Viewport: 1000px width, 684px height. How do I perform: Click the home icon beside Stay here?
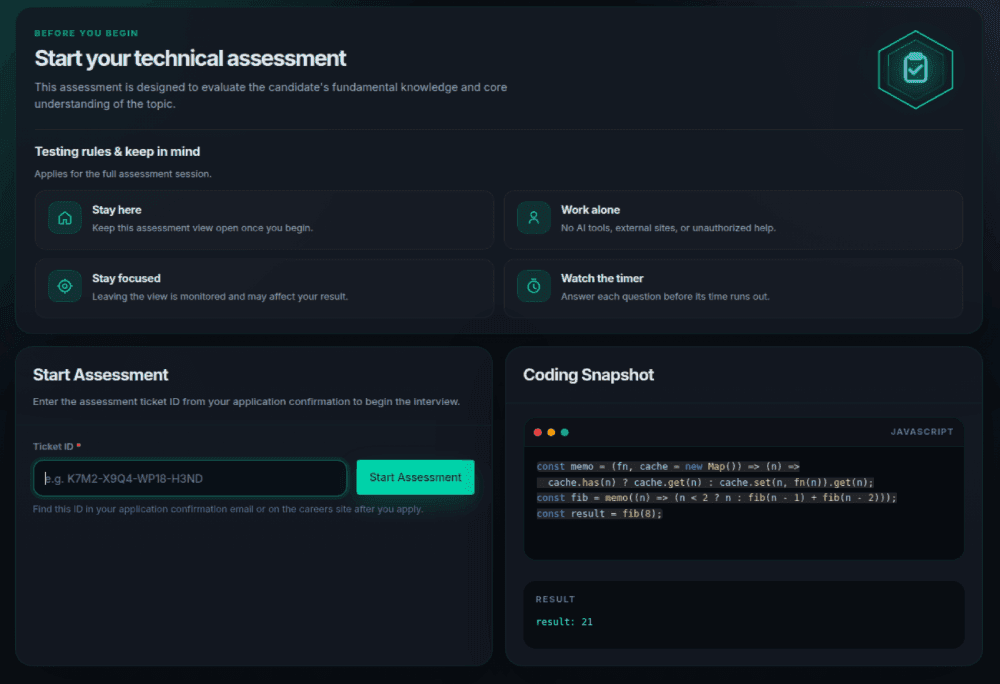click(x=65, y=218)
